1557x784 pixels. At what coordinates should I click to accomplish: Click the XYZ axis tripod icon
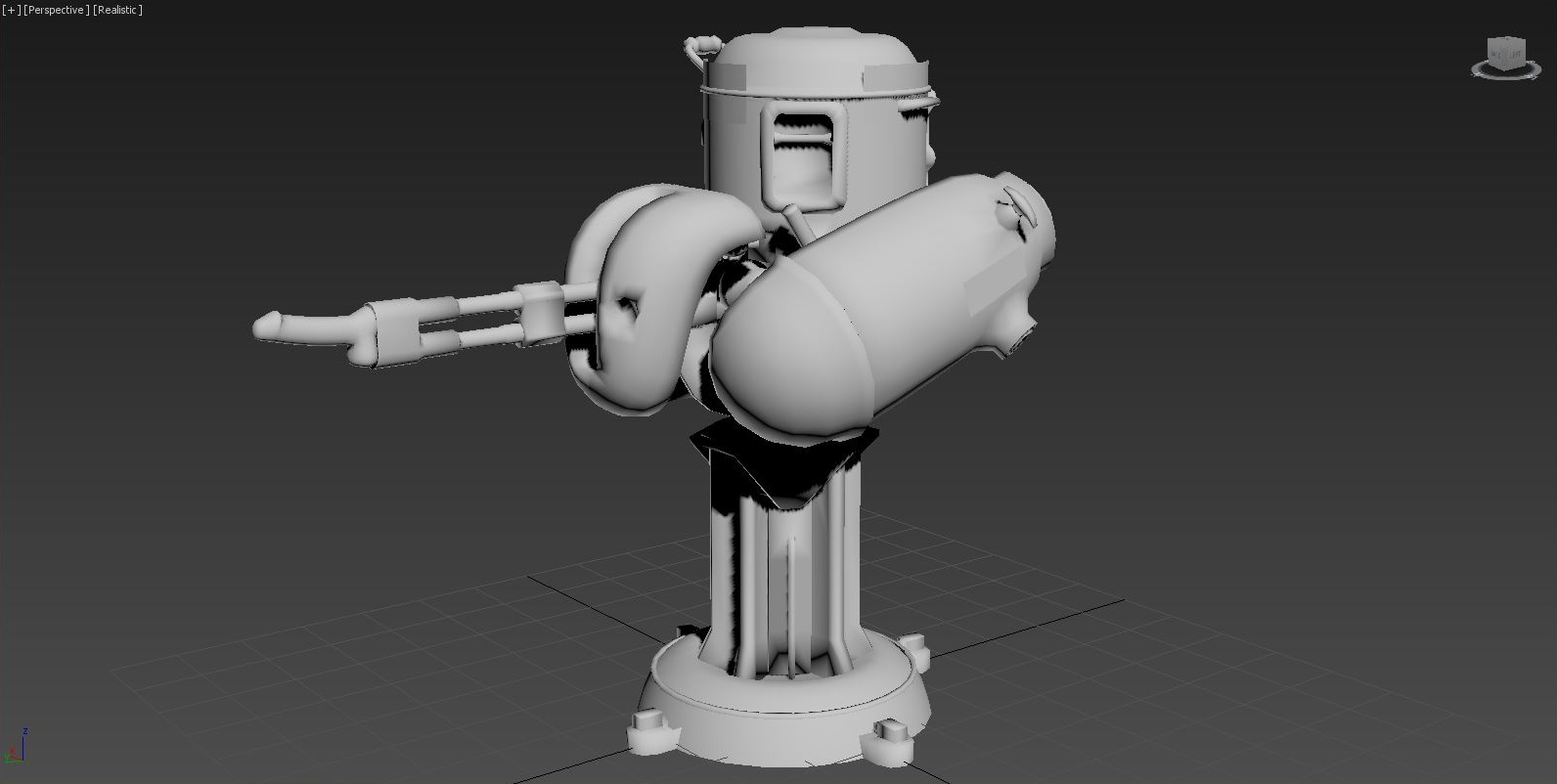[x=16, y=748]
